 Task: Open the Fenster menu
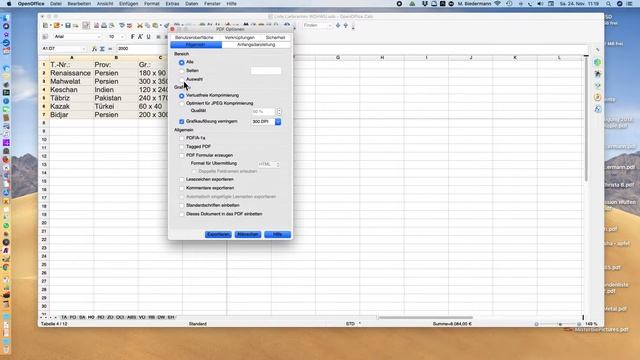click(212, 4)
